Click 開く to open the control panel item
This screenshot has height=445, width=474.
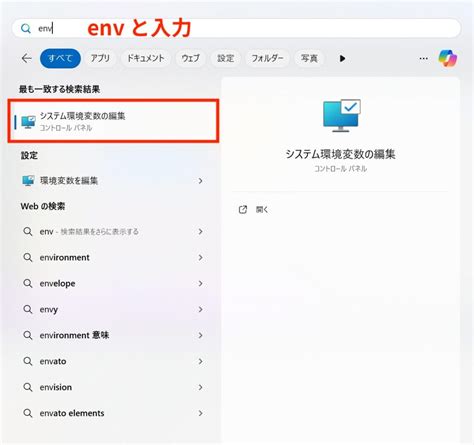(262, 210)
